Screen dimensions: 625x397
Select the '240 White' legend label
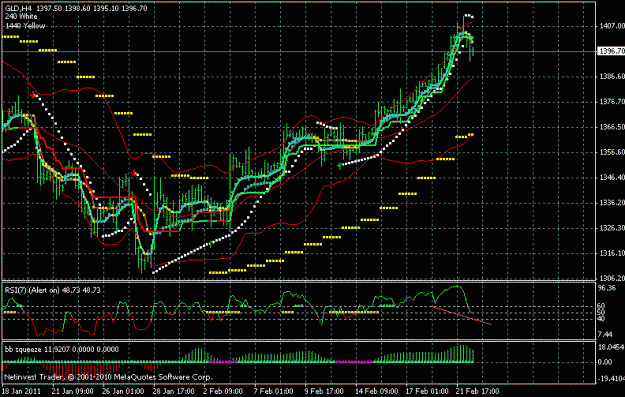21,17
